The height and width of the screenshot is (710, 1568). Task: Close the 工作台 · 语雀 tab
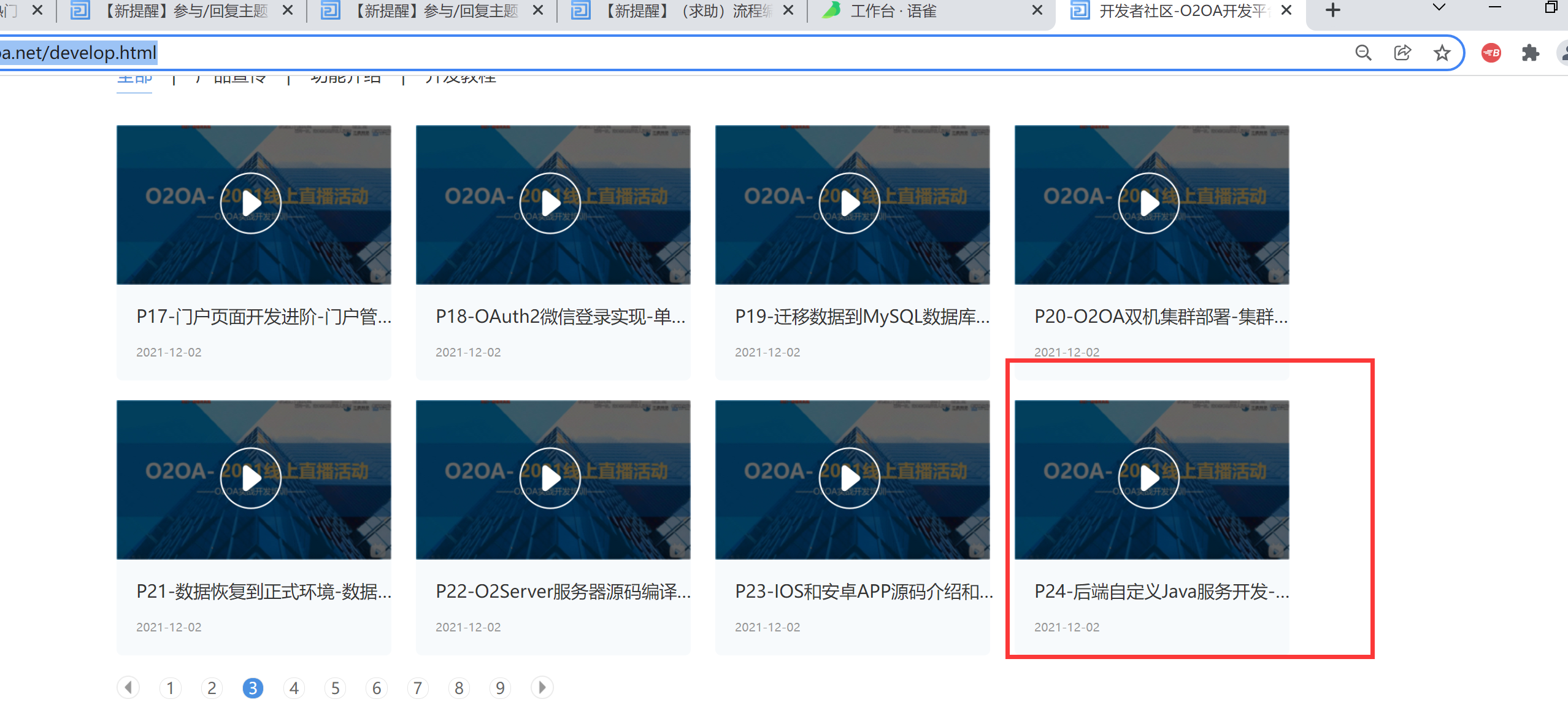pos(1037,10)
